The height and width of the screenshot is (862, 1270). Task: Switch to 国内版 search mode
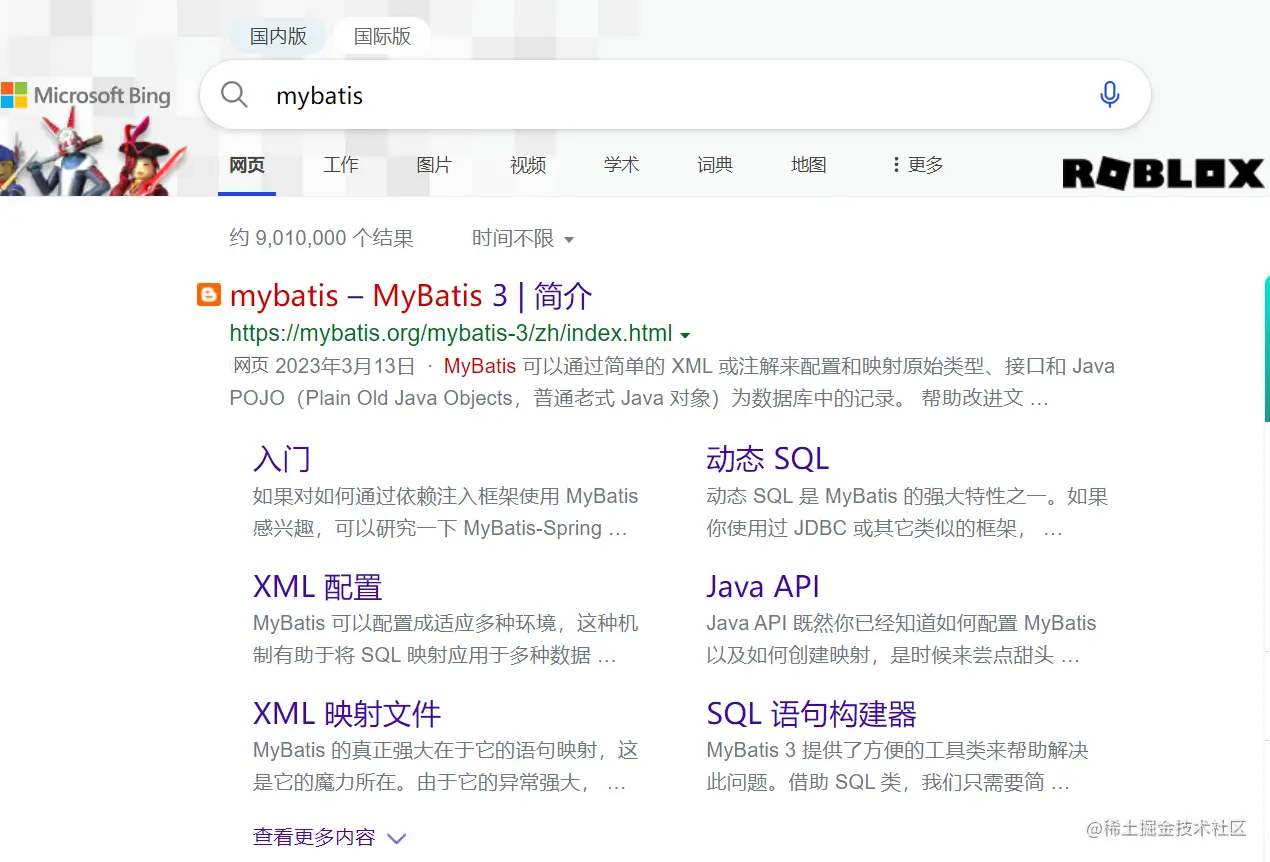(x=278, y=36)
